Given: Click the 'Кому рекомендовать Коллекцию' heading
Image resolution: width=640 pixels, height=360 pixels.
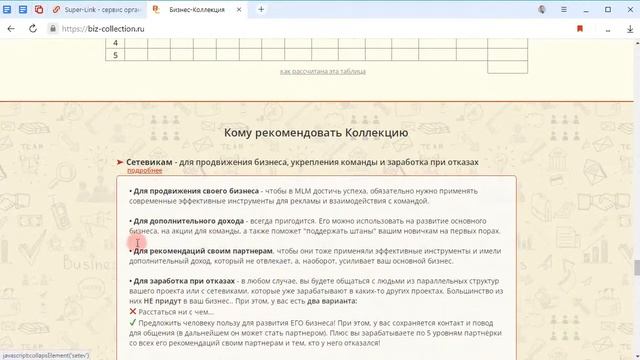Looking at the screenshot, I should click(316, 133).
